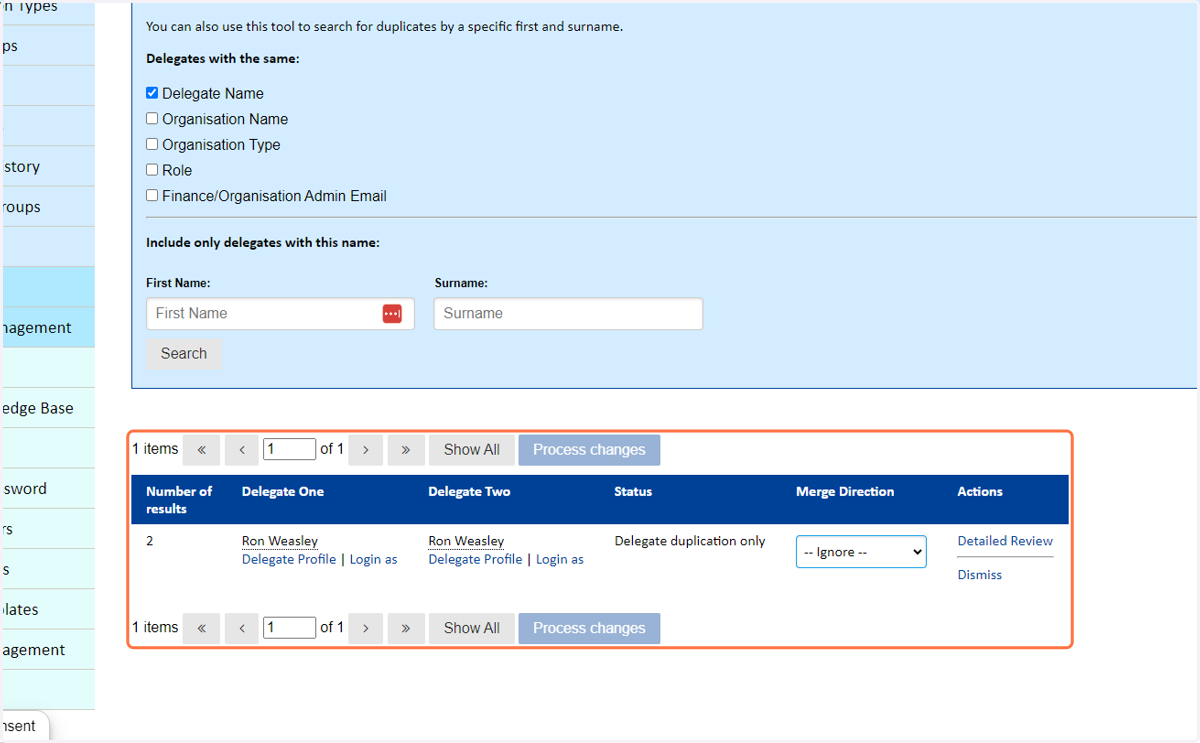Uncheck the Delegate Name checkbox

[x=152, y=93]
